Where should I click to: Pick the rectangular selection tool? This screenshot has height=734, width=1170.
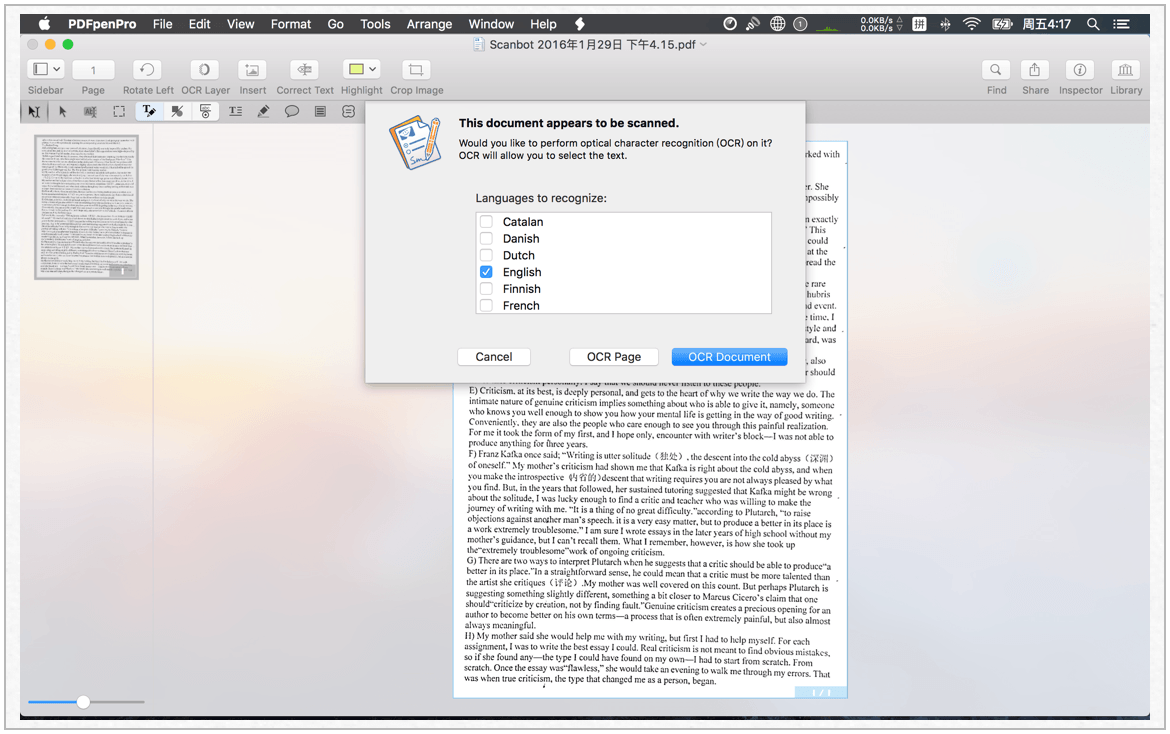(x=119, y=111)
